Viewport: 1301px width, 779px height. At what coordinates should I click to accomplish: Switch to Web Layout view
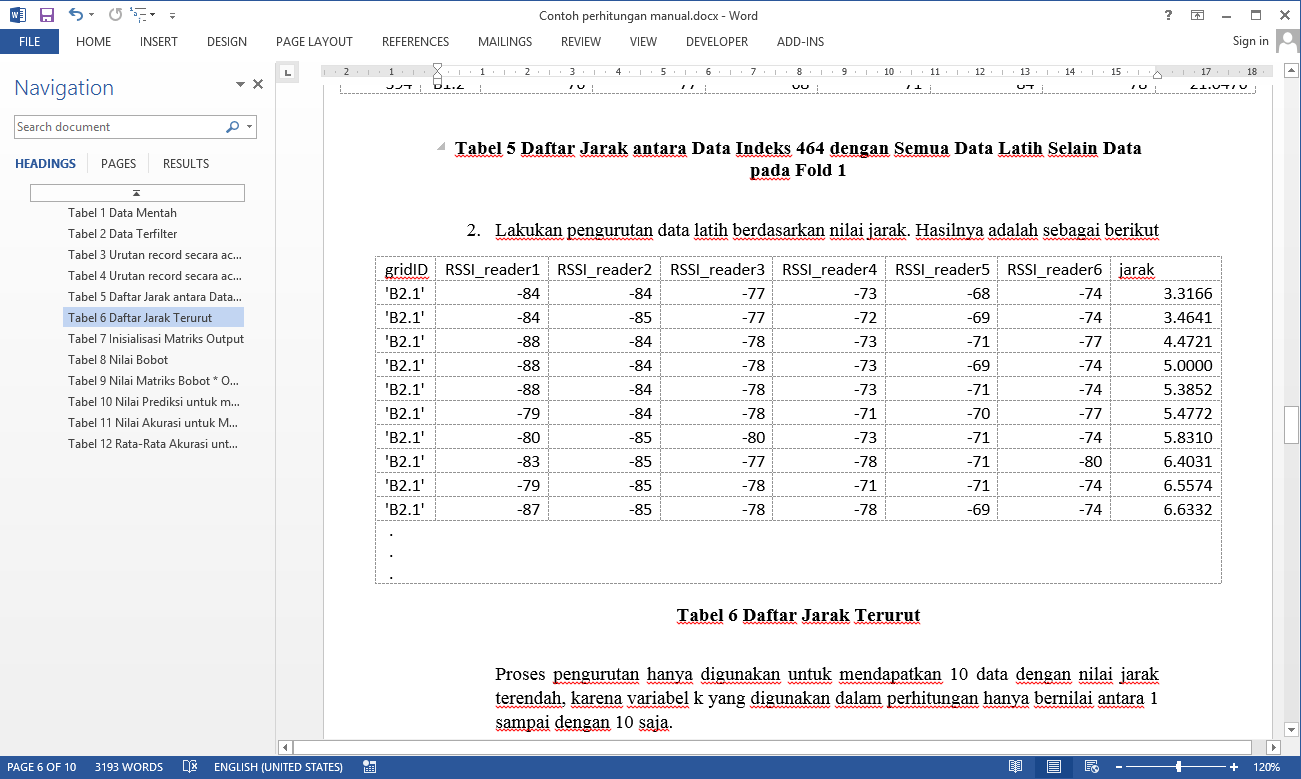click(x=1091, y=767)
